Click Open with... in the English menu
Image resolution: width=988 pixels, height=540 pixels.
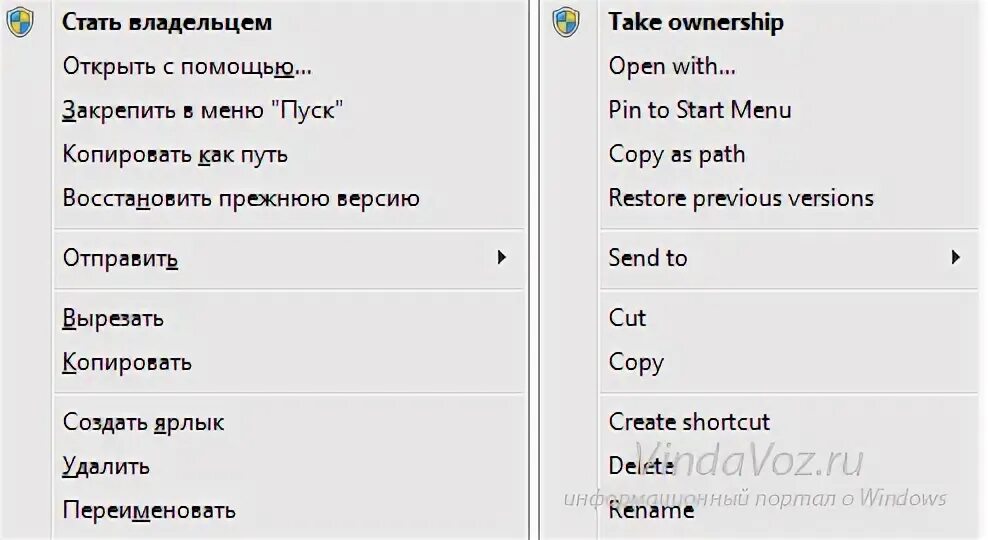(x=672, y=67)
